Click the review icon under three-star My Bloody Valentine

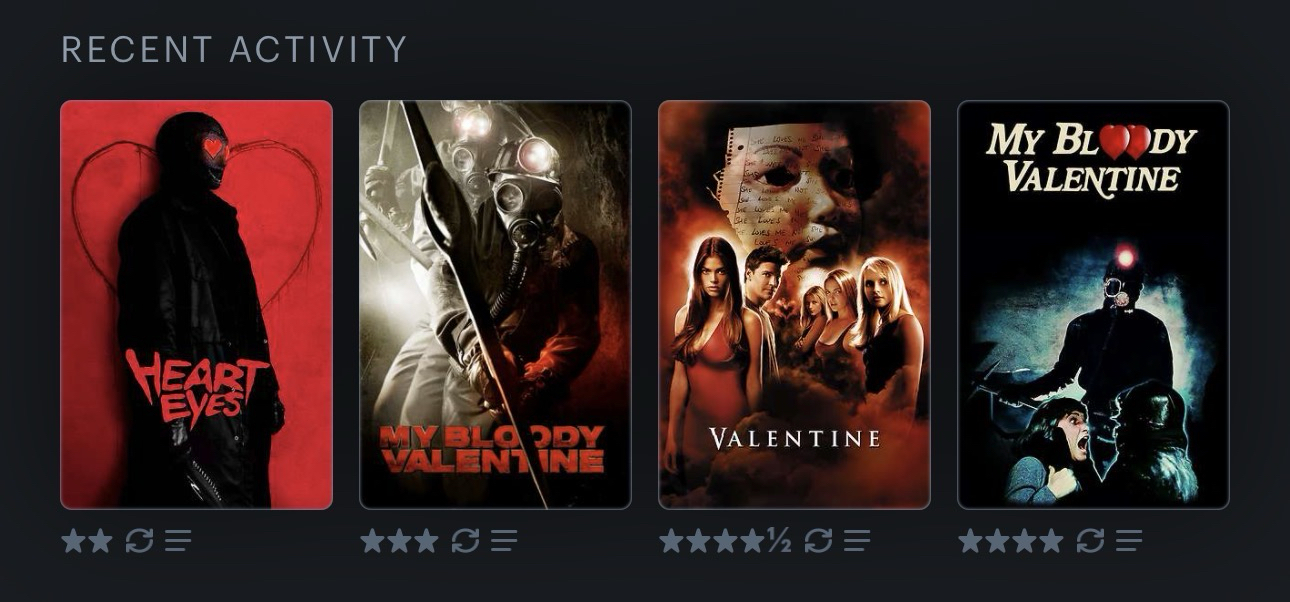[x=504, y=541]
